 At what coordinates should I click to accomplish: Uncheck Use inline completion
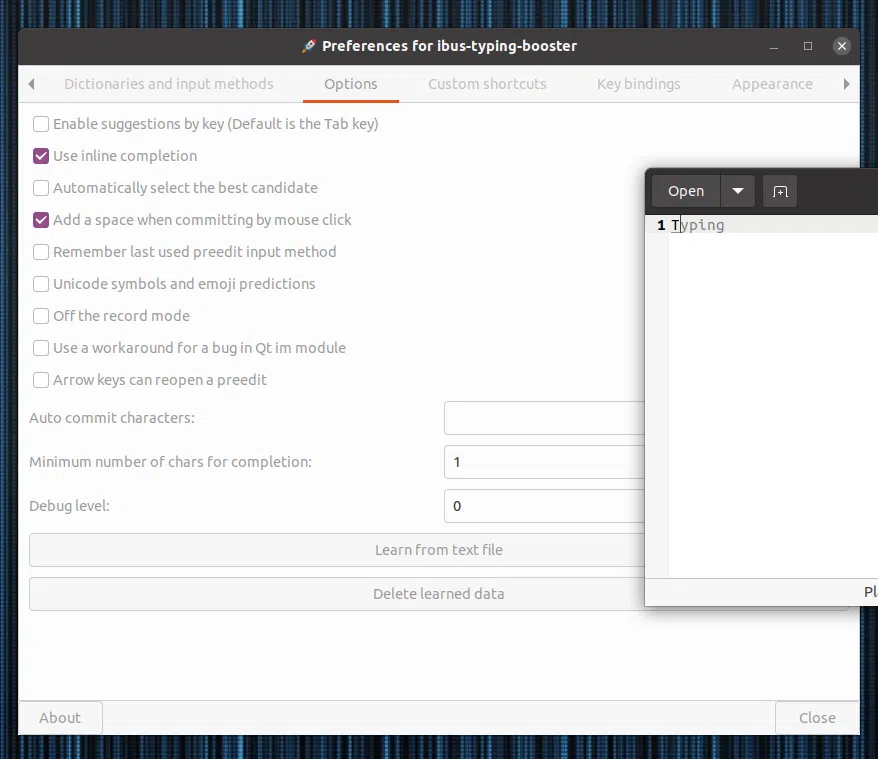pyautogui.click(x=41, y=156)
